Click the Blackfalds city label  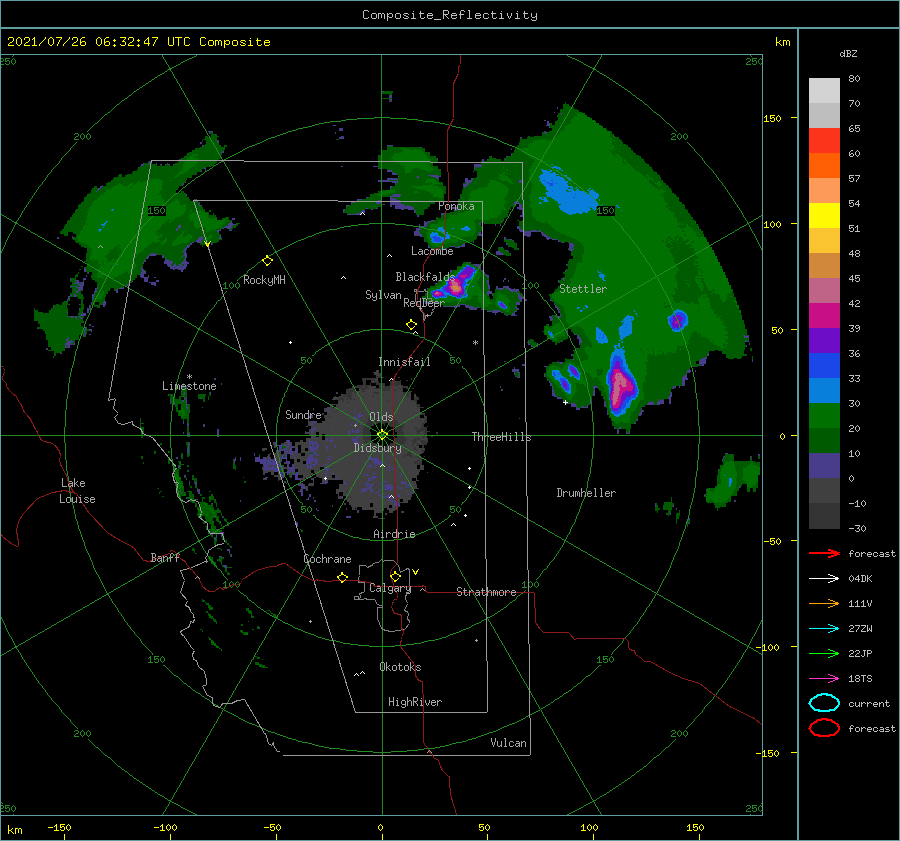tap(425, 277)
